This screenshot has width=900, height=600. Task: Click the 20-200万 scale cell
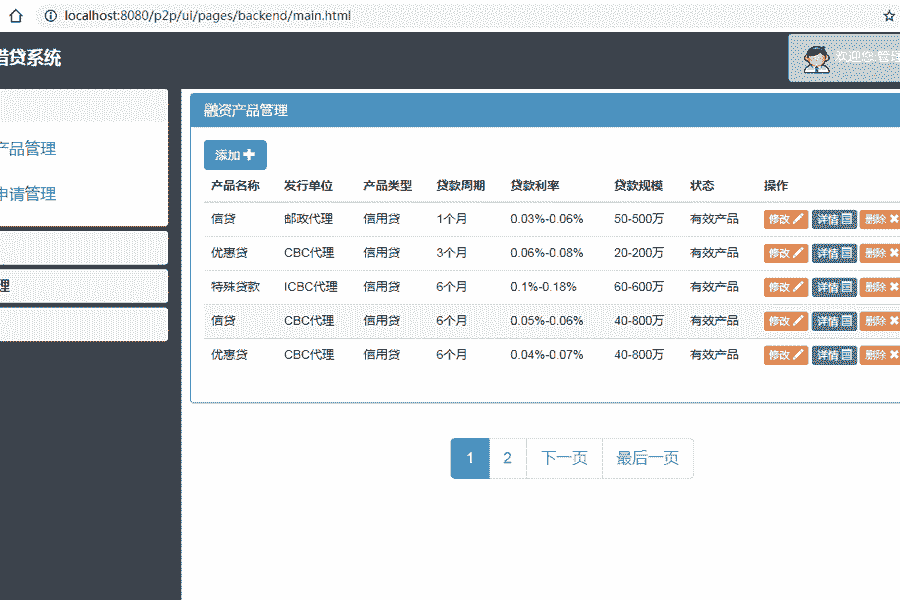click(639, 253)
